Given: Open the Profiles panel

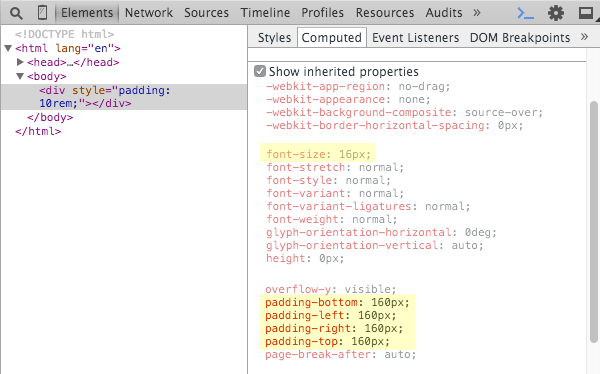Looking at the screenshot, I should [323, 13].
